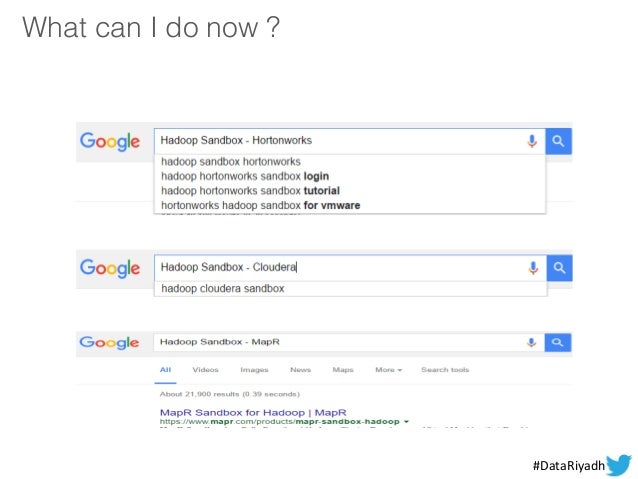Pick the 'hadoop cloudera sandbox' suggestion
Image resolution: width=638 pixels, height=479 pixels.
click(x=223, y=289)
